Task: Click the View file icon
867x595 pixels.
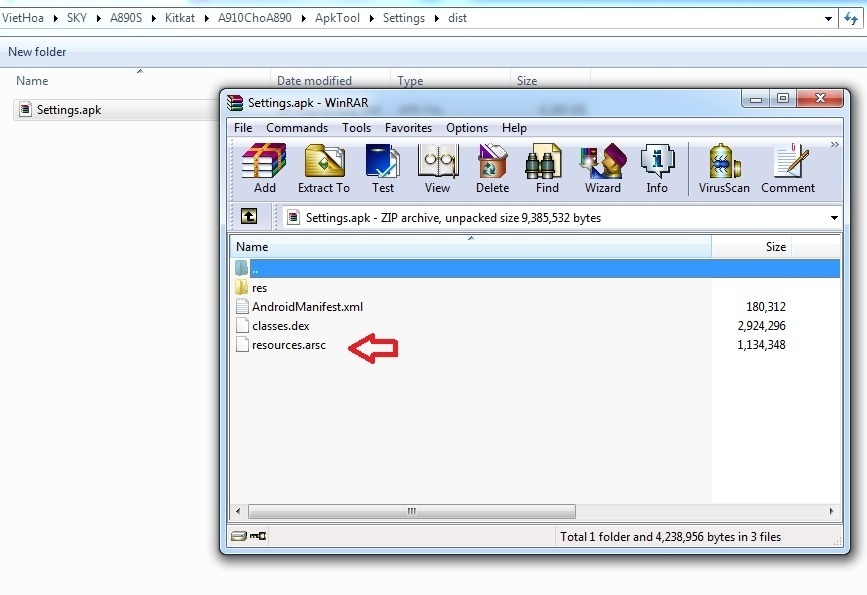Action: point(437,168)
